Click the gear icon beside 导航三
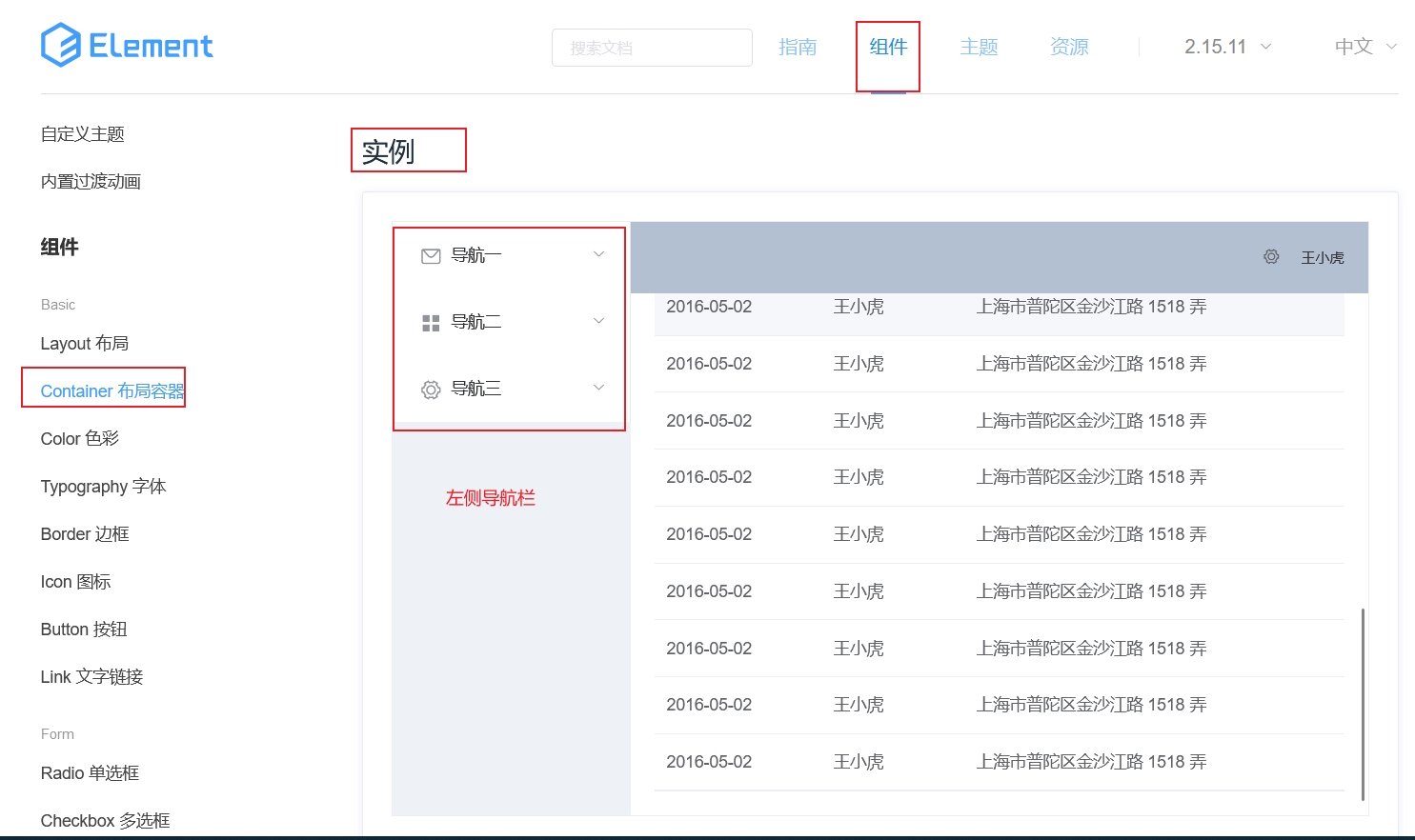 point(431,390)
